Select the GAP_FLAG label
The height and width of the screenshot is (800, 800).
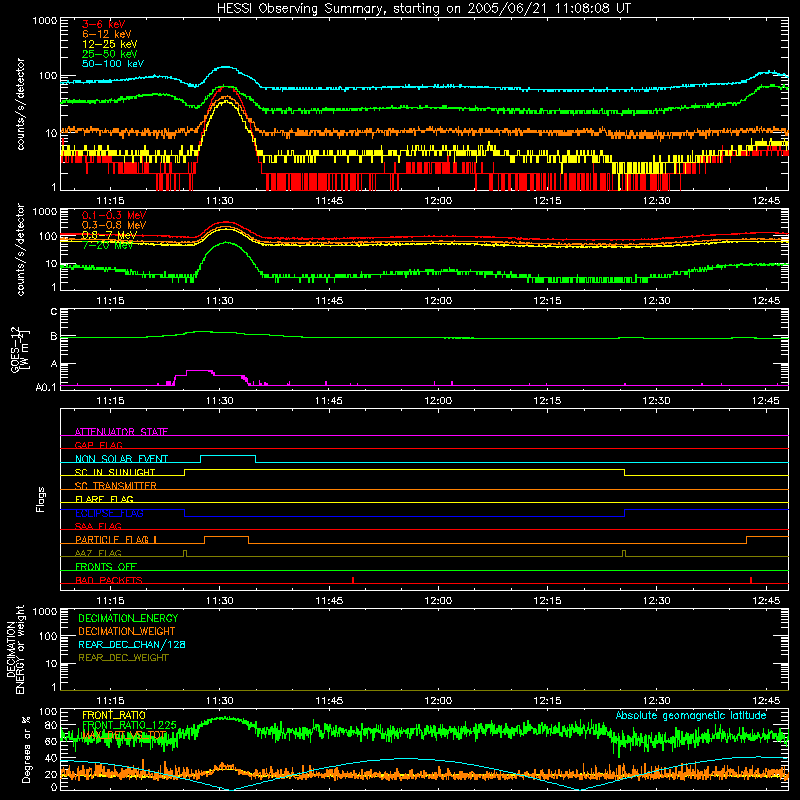(98, 445)
